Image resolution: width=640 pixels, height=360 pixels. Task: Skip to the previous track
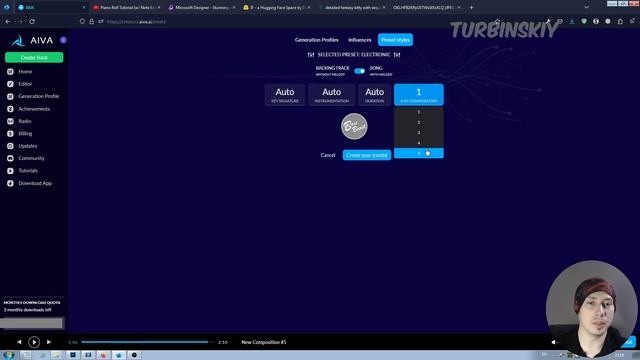pos(19,342)
